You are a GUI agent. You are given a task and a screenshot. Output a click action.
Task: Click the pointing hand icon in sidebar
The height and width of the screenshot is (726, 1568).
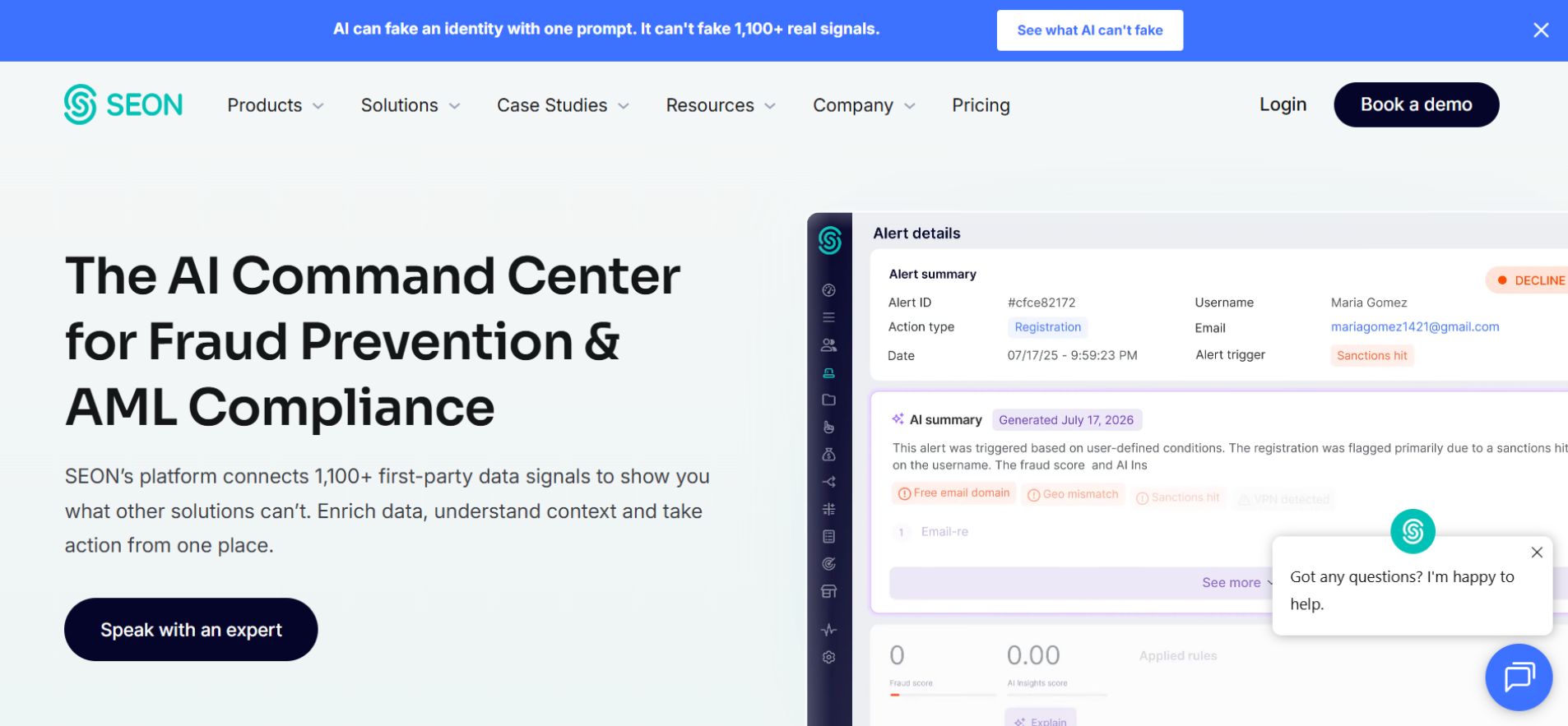point(828,427)
